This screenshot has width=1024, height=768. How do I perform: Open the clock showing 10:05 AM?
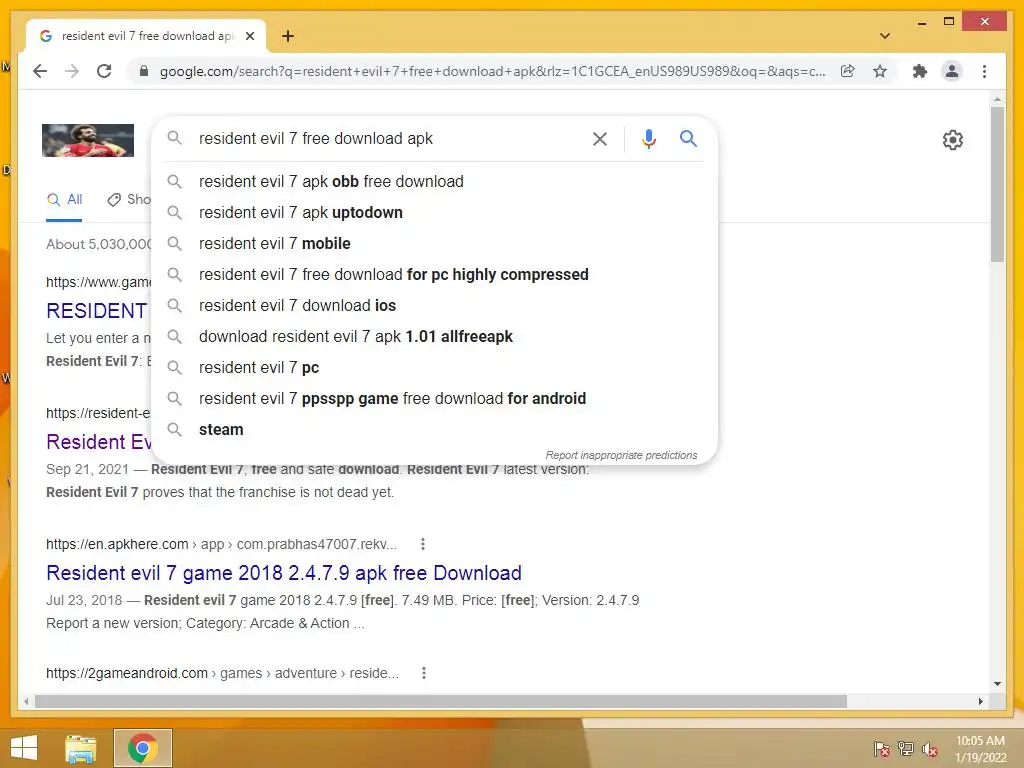click(980, 749)
